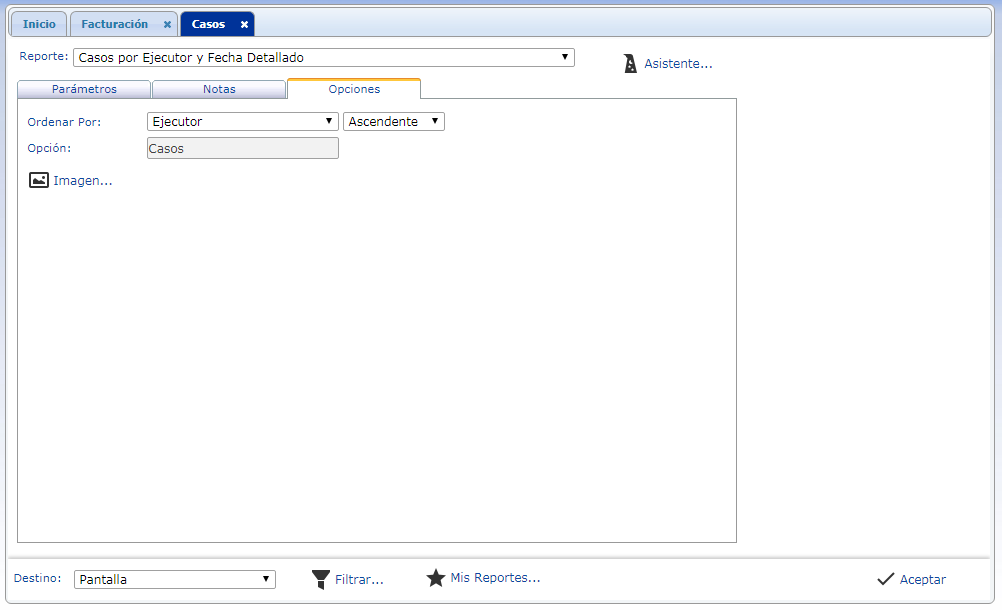The width and height of the screenshot is (1002, 610).
Task: Open the Reporte dropdown list
Action: tap(324, 57)
